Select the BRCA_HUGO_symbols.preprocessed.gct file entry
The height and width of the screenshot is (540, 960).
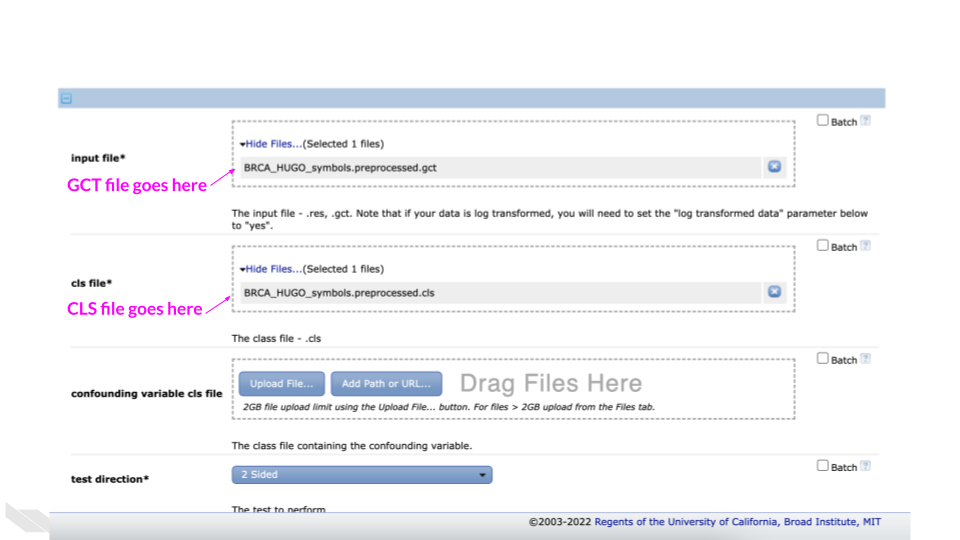[500, 168]
